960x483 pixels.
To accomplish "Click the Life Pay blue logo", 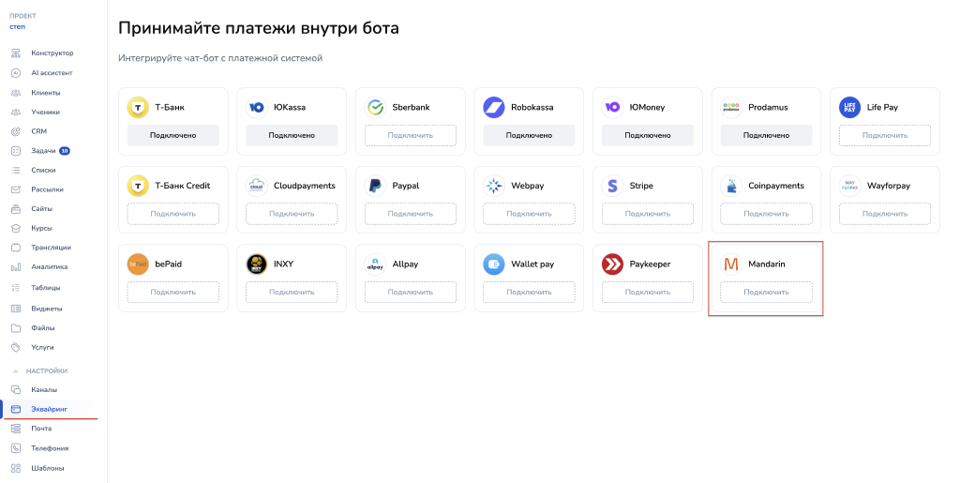I will [850, 107].
